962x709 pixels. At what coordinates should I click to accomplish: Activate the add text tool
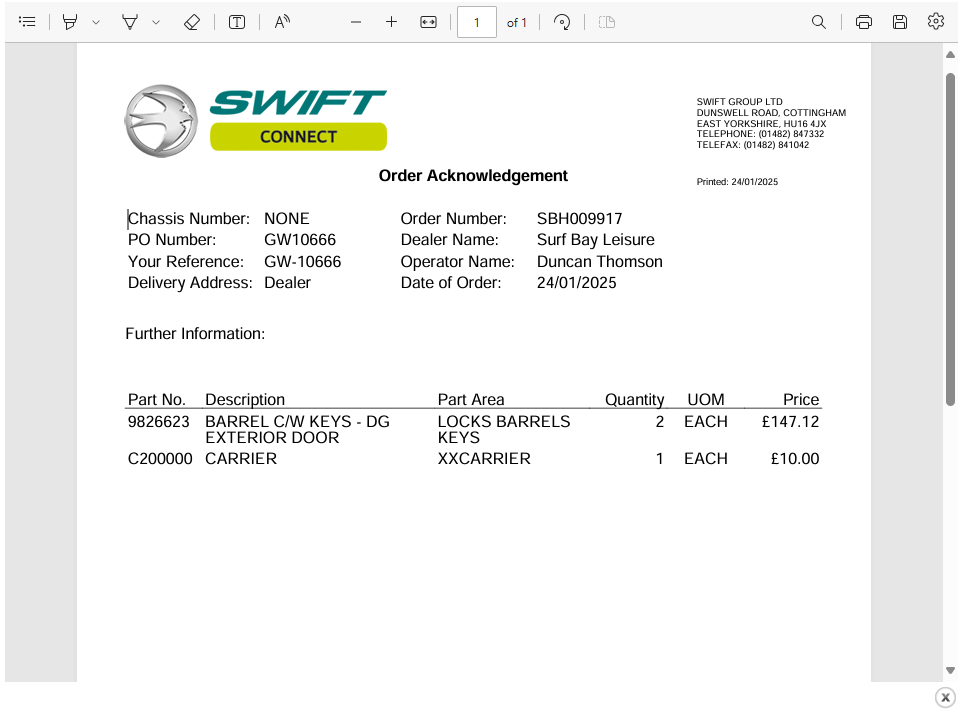tap(237, 22)
